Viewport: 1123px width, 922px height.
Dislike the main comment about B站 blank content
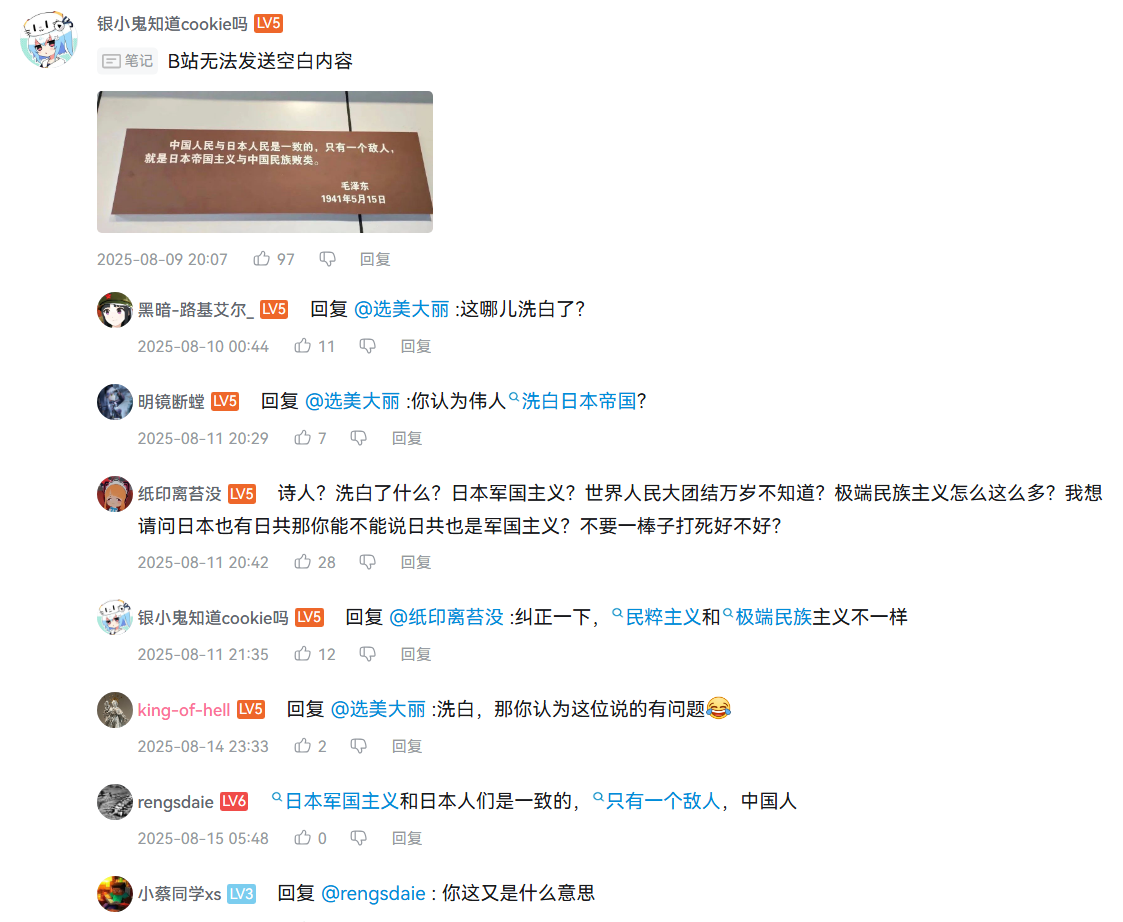[x=327, y=259]
